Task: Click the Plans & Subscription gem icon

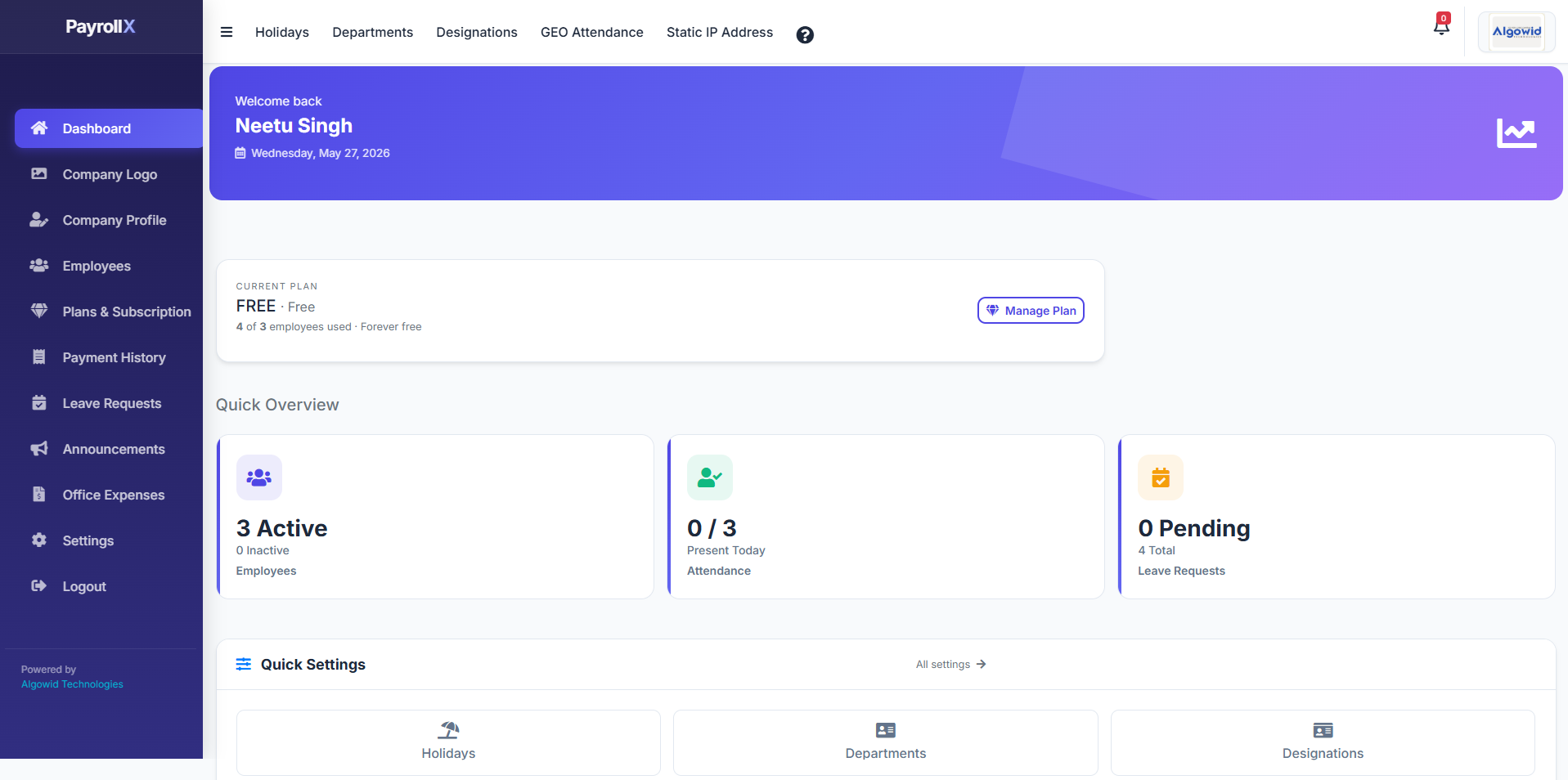Action: pos(39,311)
